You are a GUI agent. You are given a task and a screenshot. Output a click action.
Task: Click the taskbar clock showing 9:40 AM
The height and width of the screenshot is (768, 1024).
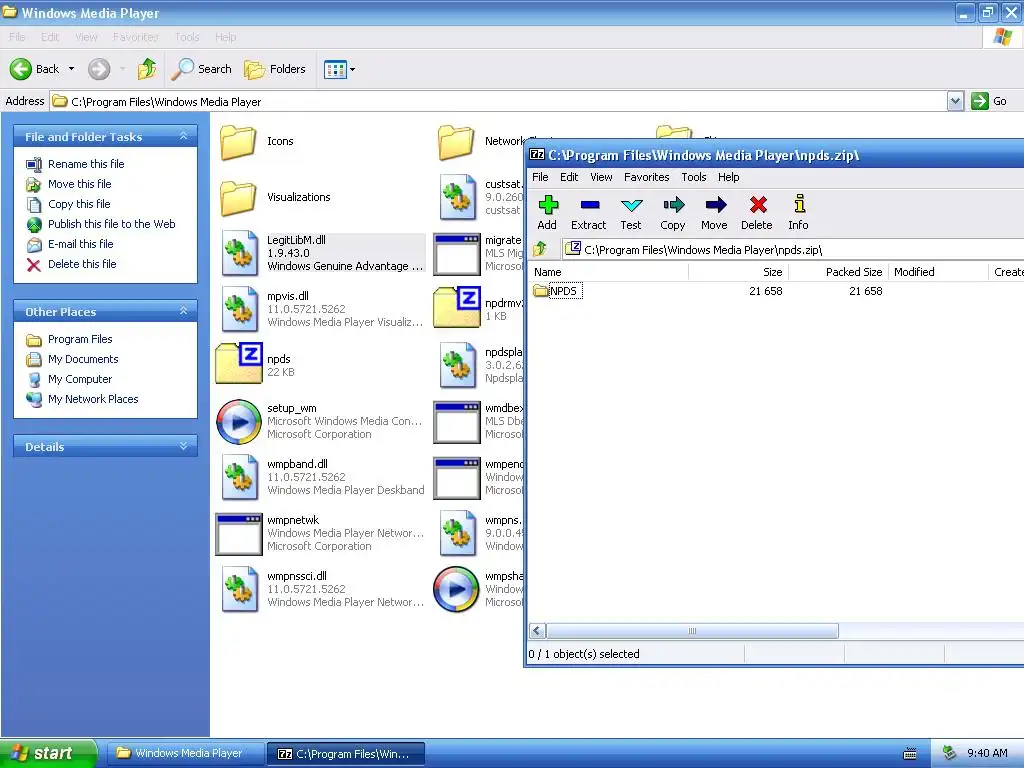point(987,753)
